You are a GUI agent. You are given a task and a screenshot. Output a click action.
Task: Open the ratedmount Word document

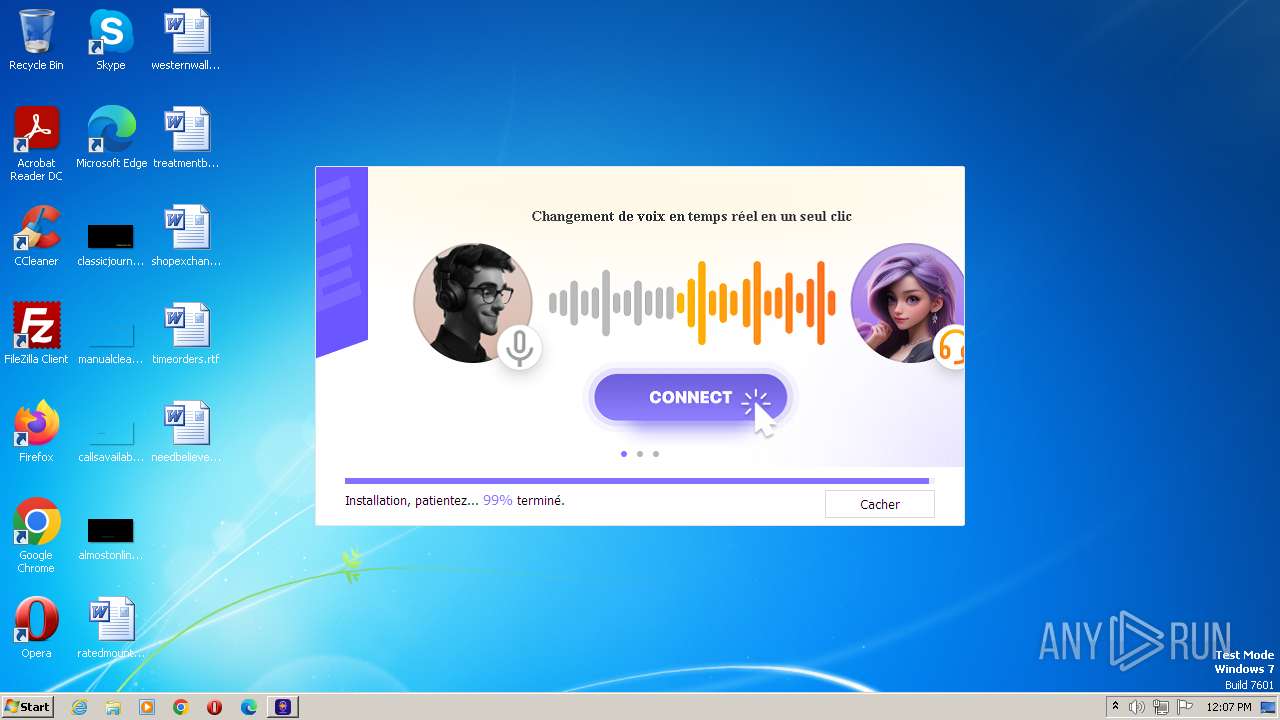click(x=111, y=628)
